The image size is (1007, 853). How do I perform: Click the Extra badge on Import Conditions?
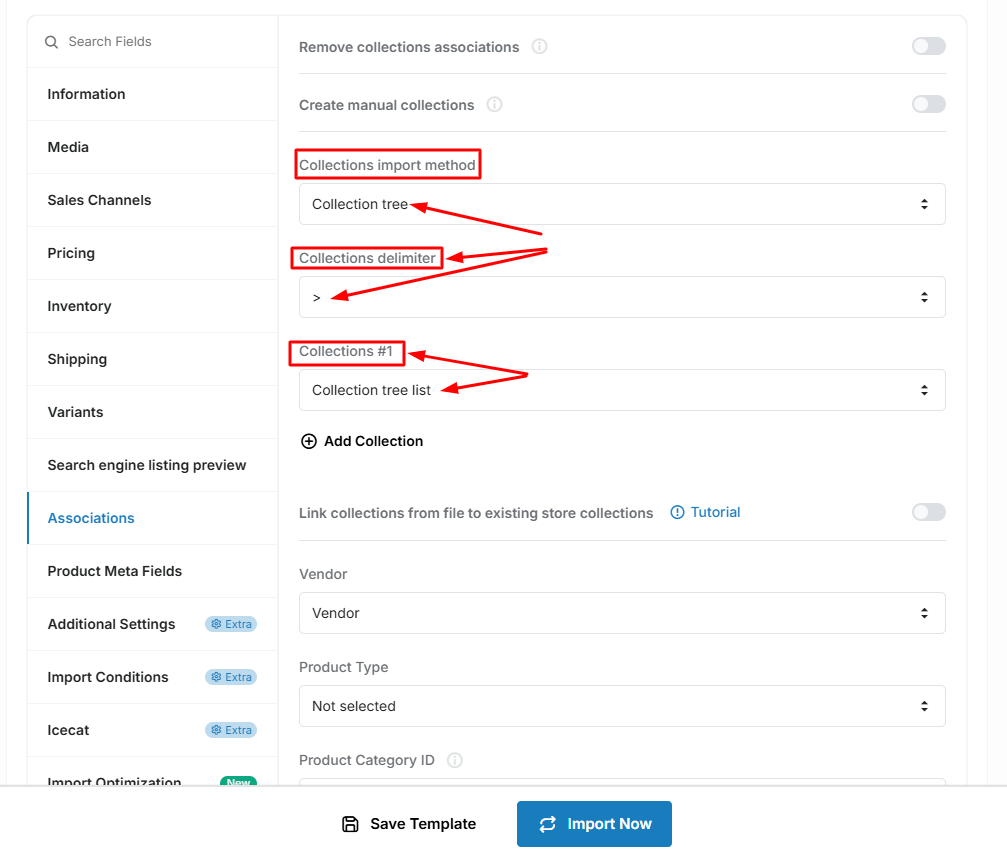[231, 677]
